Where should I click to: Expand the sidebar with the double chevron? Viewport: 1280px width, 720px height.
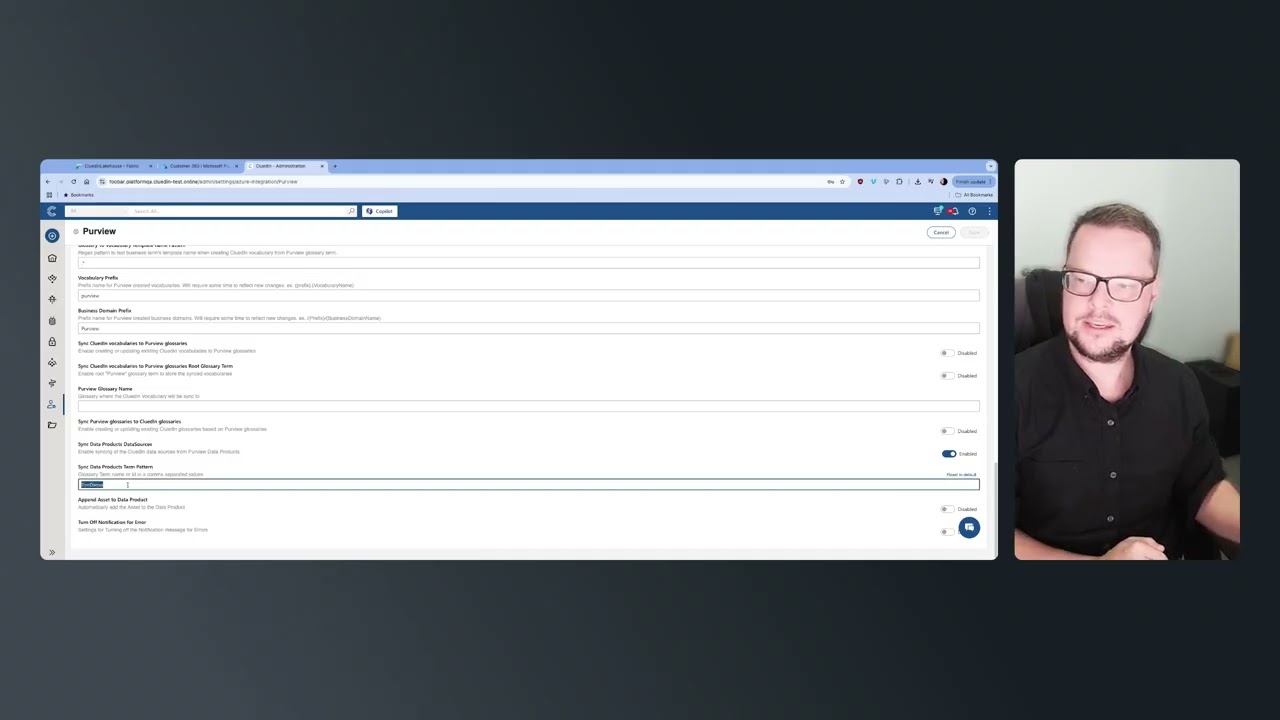52,552
